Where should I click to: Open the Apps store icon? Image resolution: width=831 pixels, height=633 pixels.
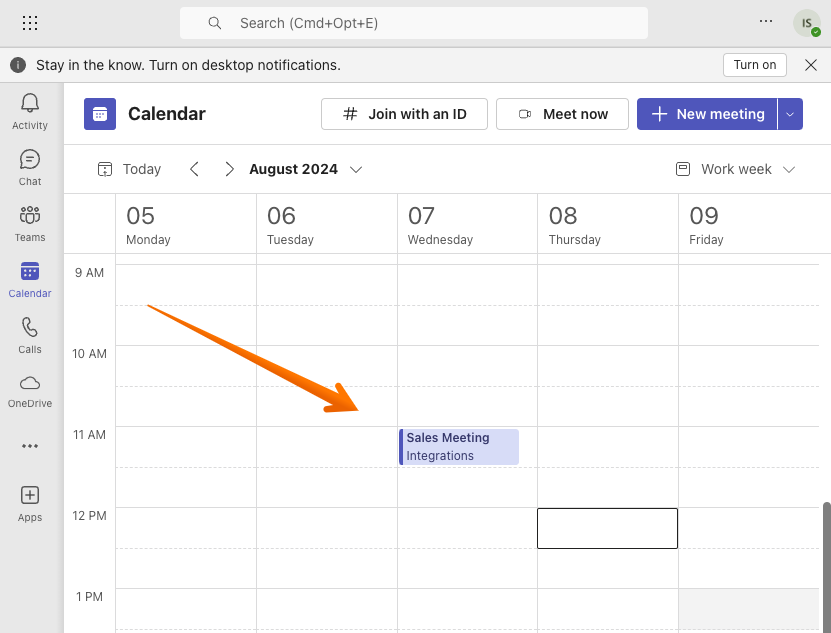[x=30, y=502]
